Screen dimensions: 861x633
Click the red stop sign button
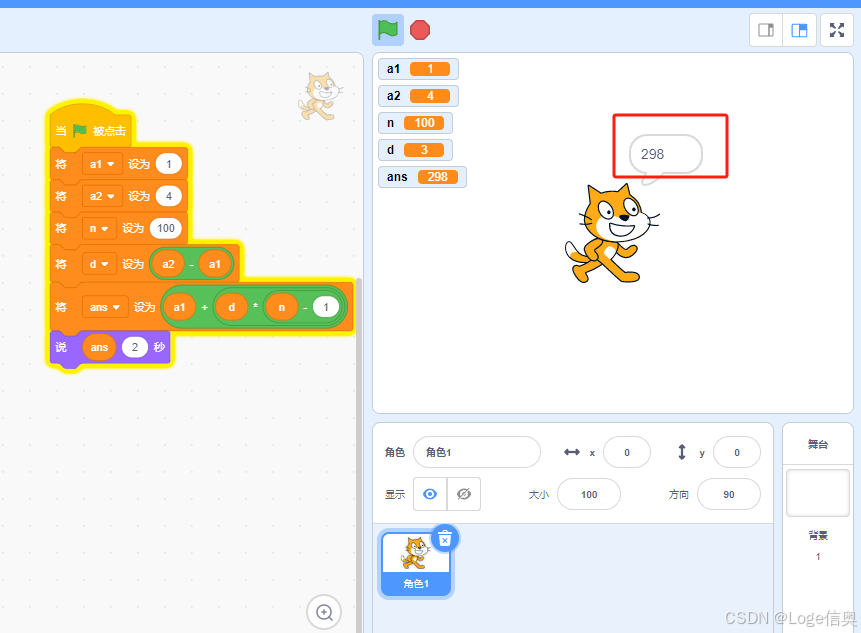[x=420, y=30]
